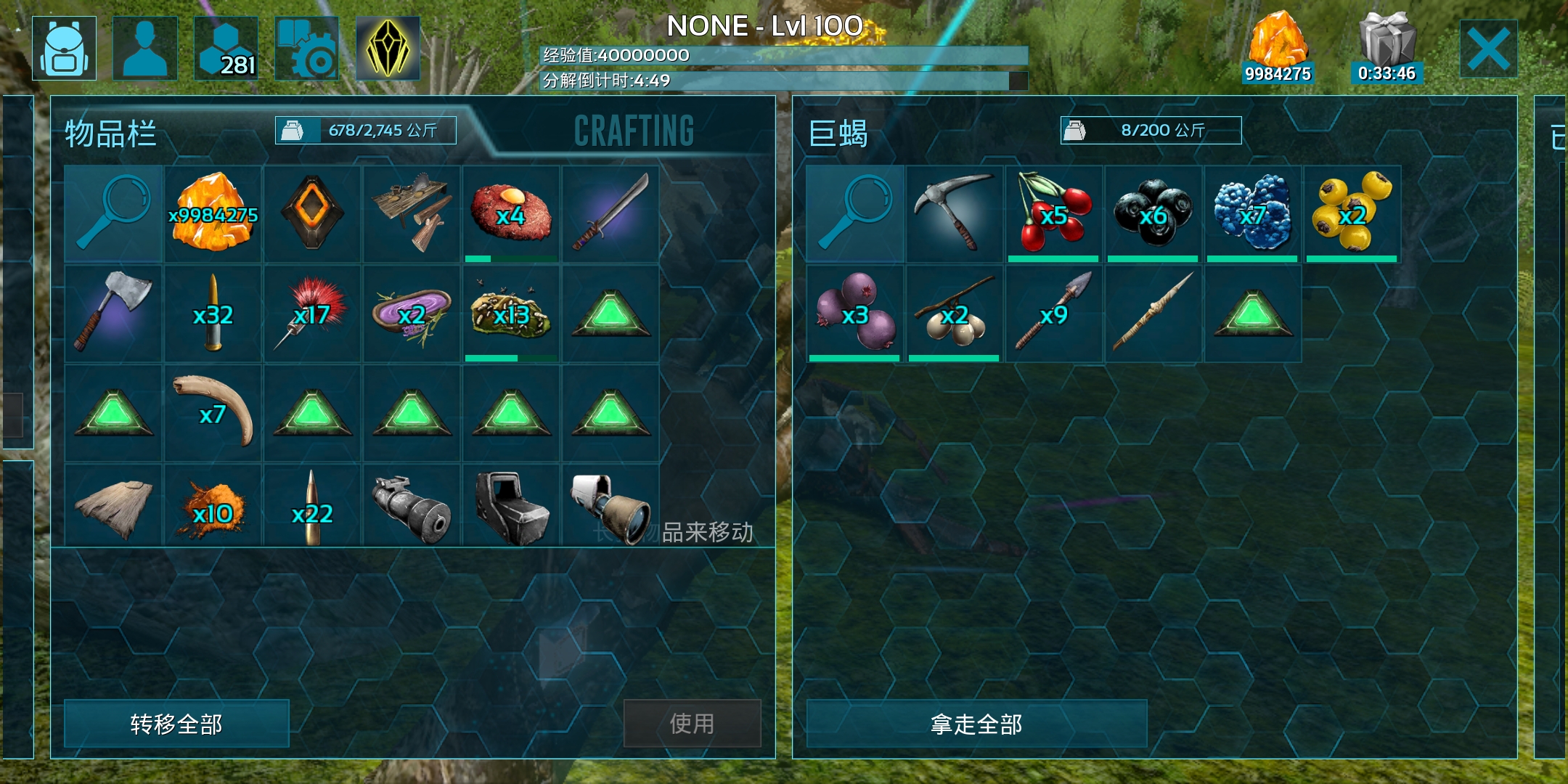Click the 拿走全部 button
1568x784 pixels.
pos(976,724)
